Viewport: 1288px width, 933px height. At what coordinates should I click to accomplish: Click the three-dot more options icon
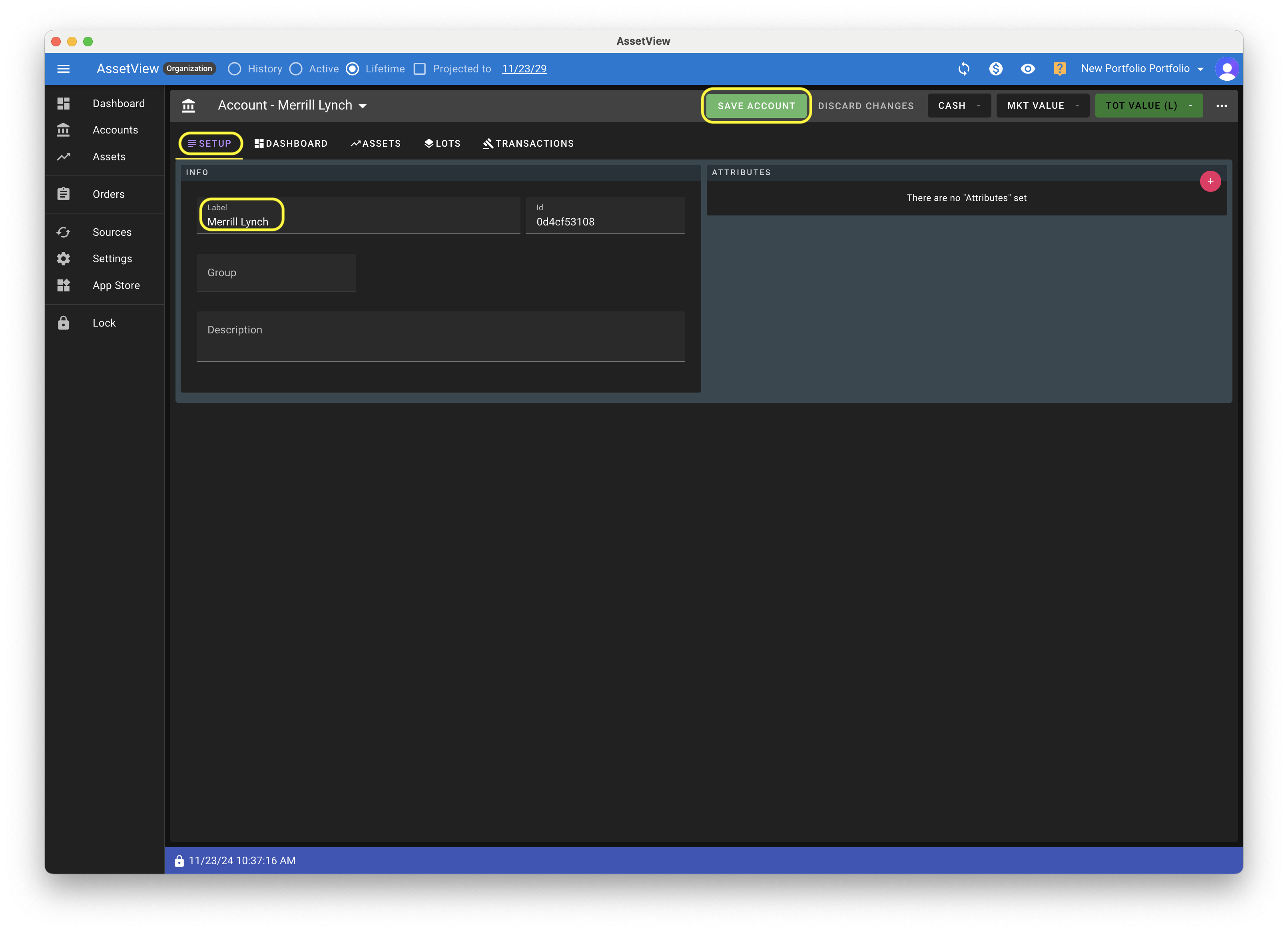pos(1222,106)
